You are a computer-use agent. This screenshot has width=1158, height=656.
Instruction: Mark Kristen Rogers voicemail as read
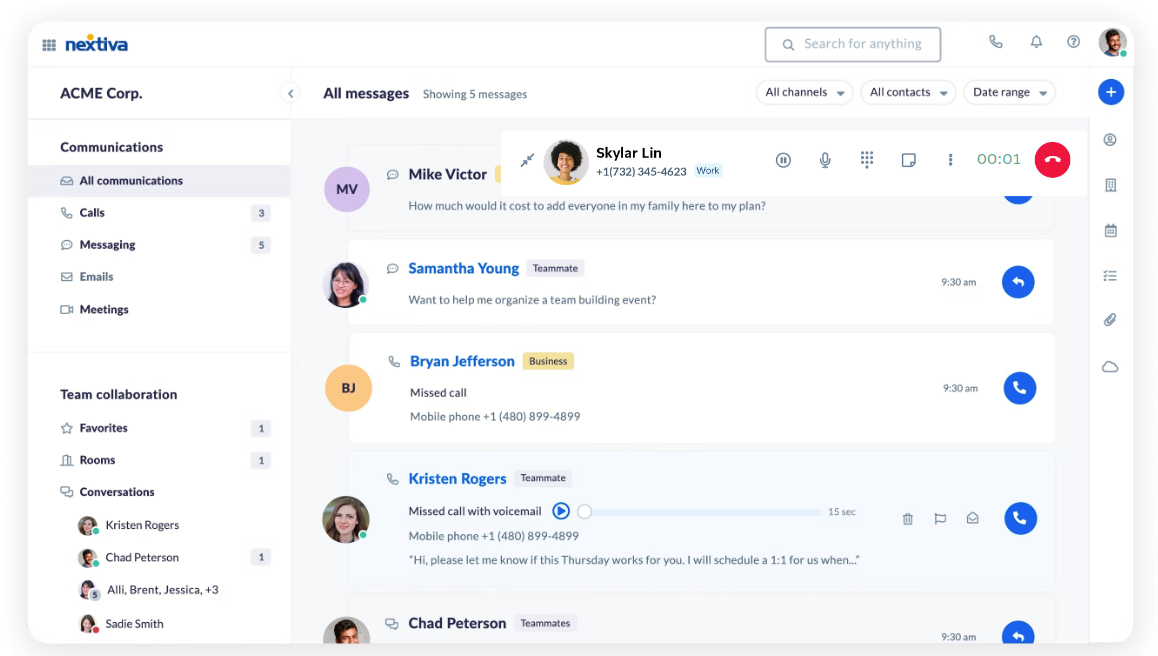pyautogui.click(x=973, y=519)
